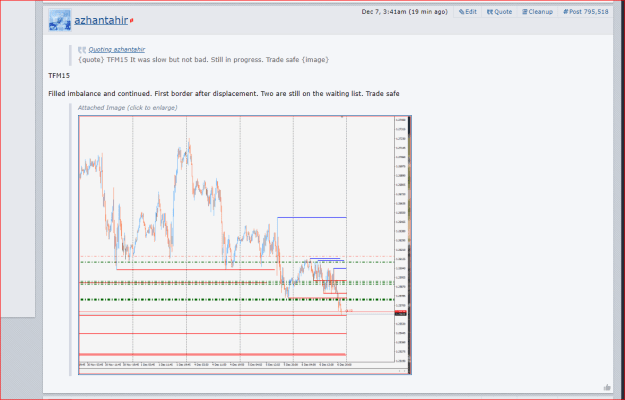Click the quote marks icon beside Quoting
The image size is (625, 400).
(x=82, y=50)
